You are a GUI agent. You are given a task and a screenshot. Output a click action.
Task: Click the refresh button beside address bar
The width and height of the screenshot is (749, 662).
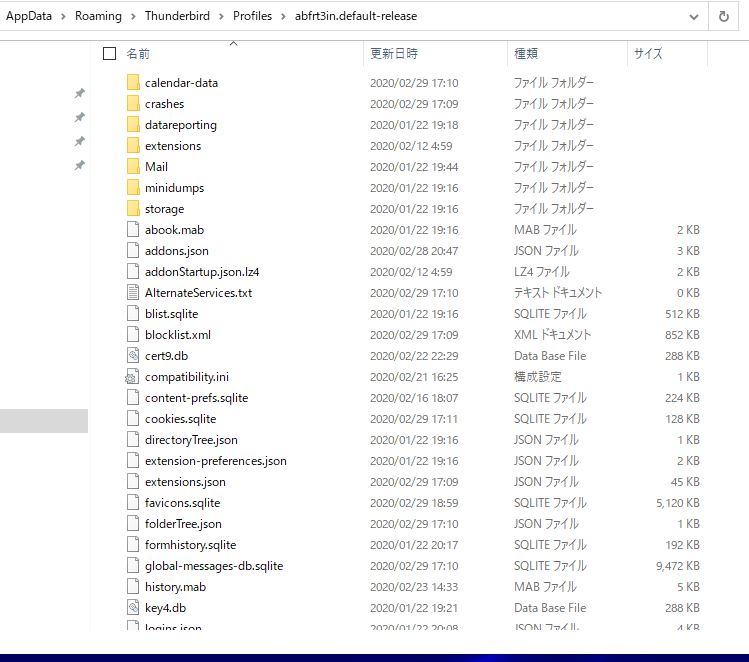click(723, 17)
